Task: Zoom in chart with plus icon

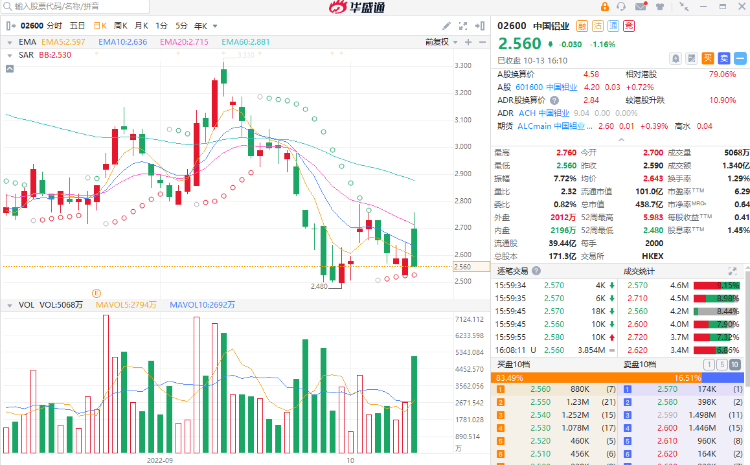Action: coord(468,42)
